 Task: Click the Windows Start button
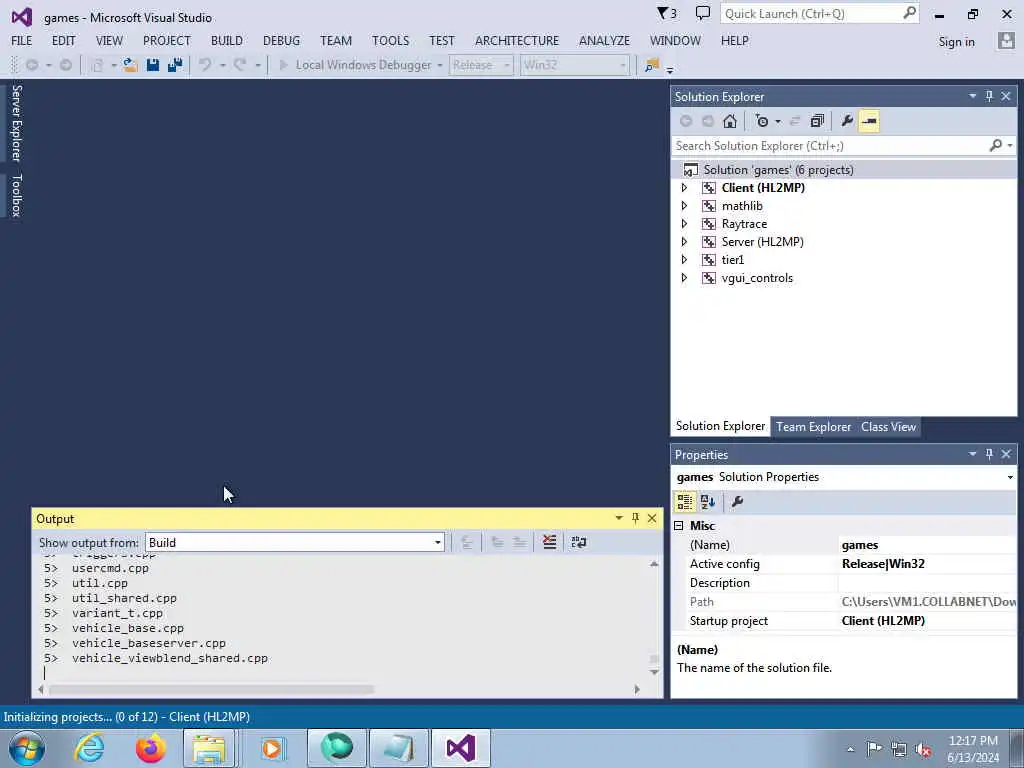26,748
